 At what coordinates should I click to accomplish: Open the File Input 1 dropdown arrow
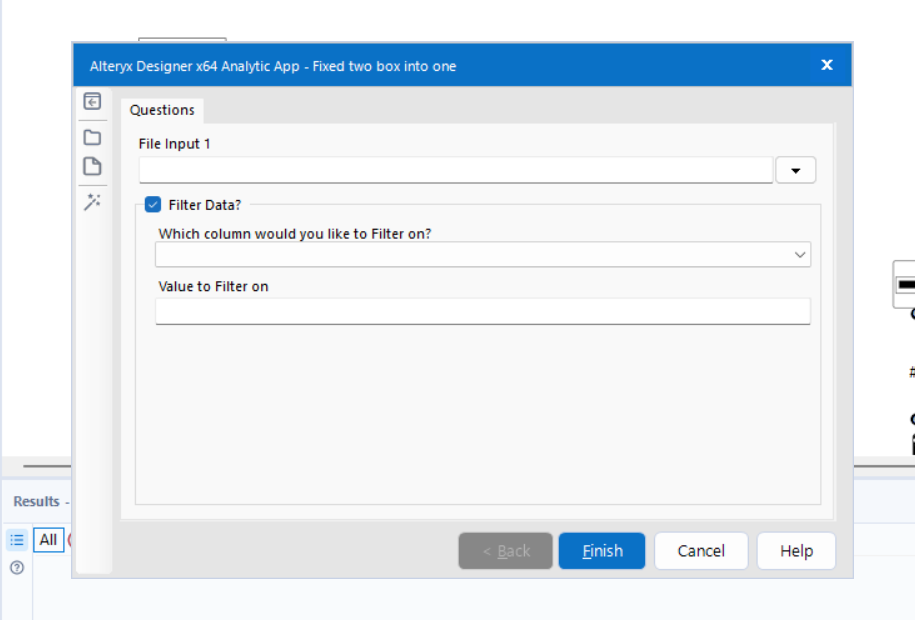pyautogui.click(x=796, y=171)
